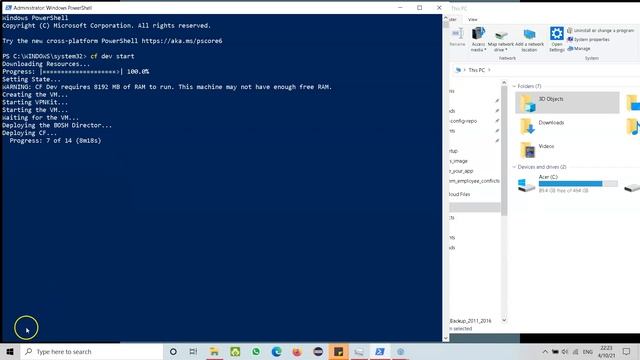This screenshot has width=640, height=360.
Task: Select the 3D Objects folder
Action: click(x=567, y=102)
